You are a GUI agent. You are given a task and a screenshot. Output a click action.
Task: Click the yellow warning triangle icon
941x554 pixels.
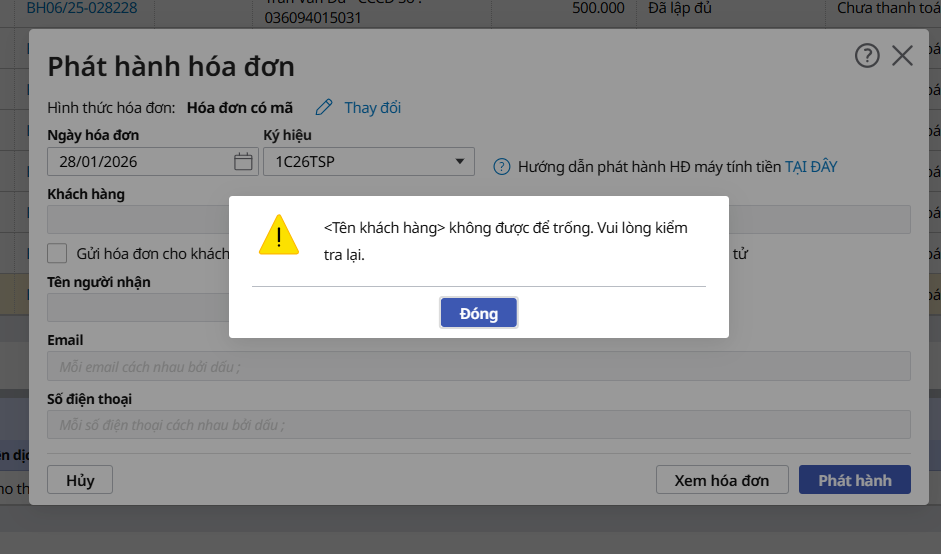(x=278, y=236)
